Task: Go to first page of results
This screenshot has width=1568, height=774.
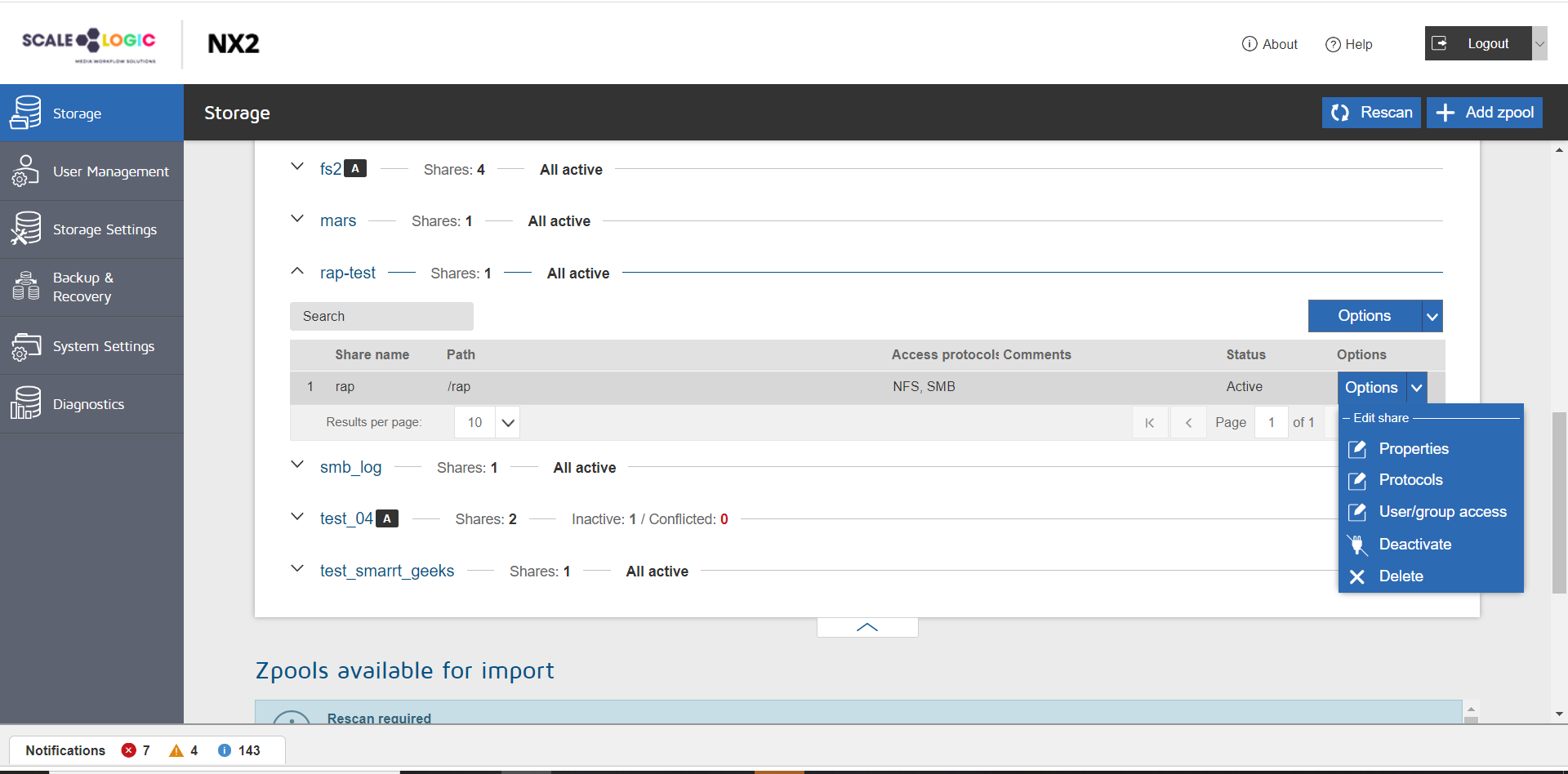Action: click(1150, 422)
